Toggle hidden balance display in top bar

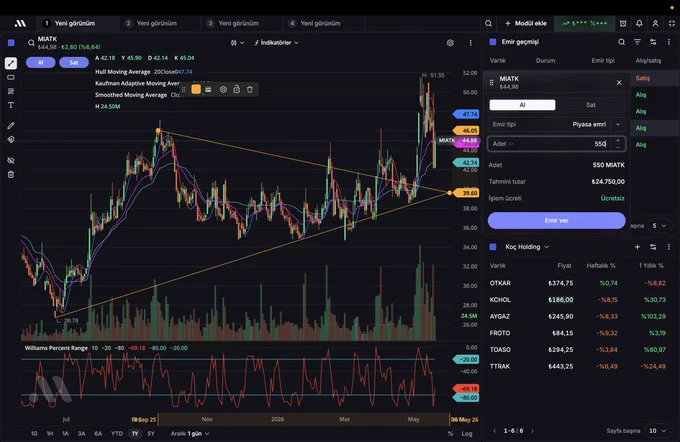[584, 23]
